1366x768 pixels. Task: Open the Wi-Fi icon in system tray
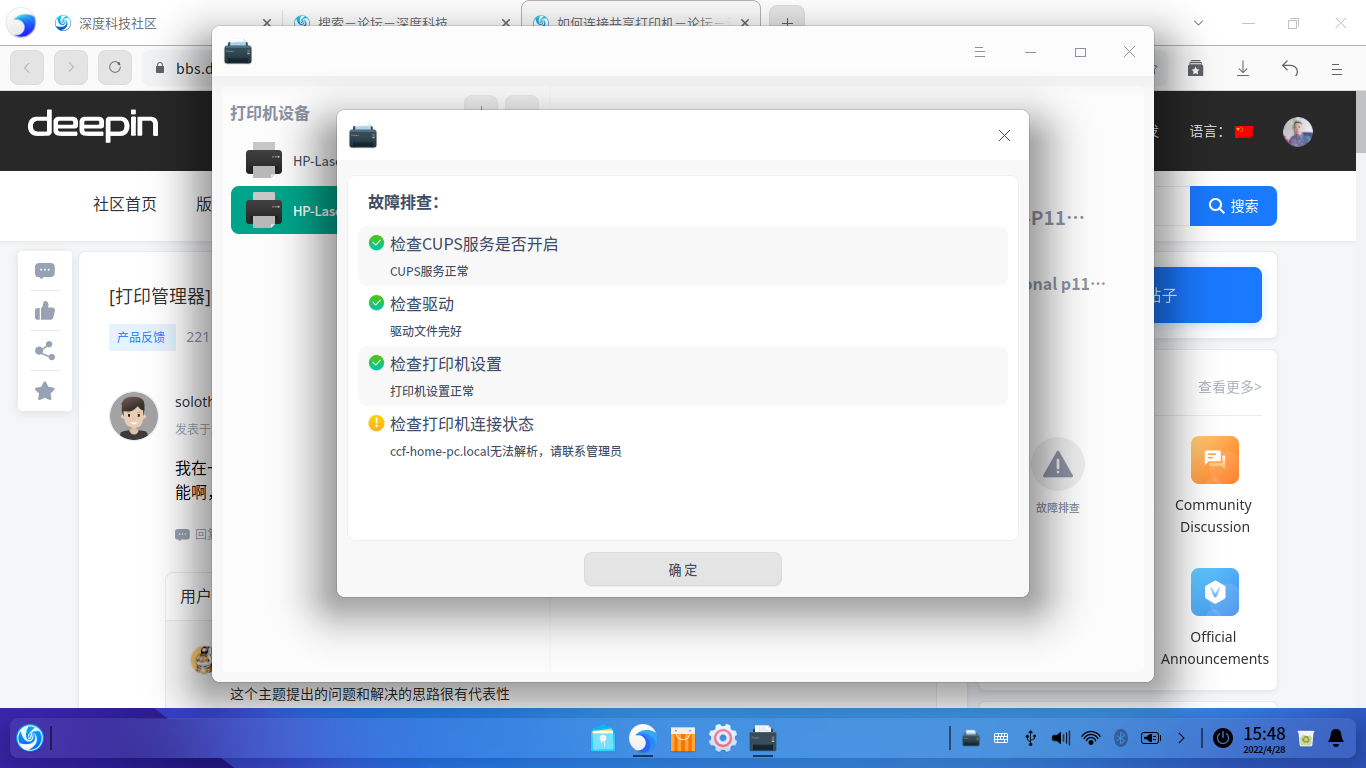1089,738
